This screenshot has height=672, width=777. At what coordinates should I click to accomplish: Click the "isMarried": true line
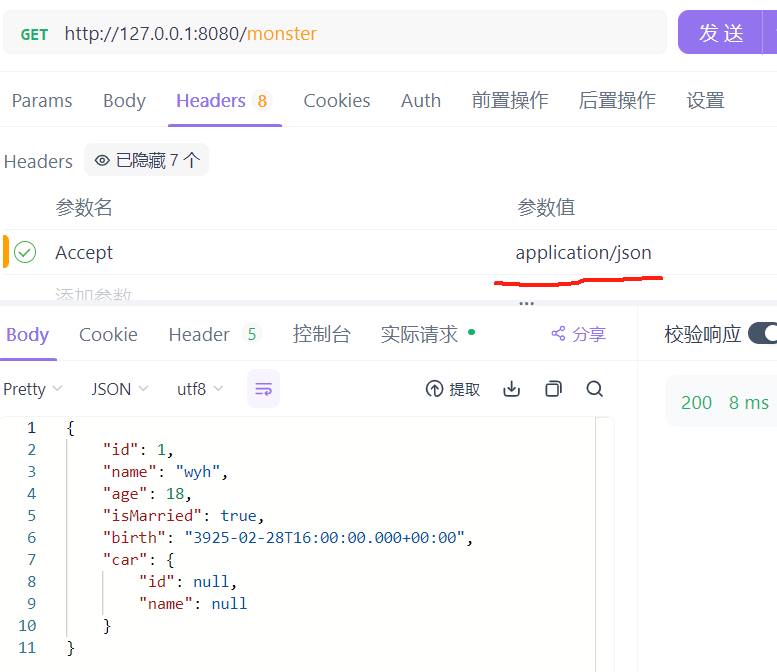click(x=183, y=516)
